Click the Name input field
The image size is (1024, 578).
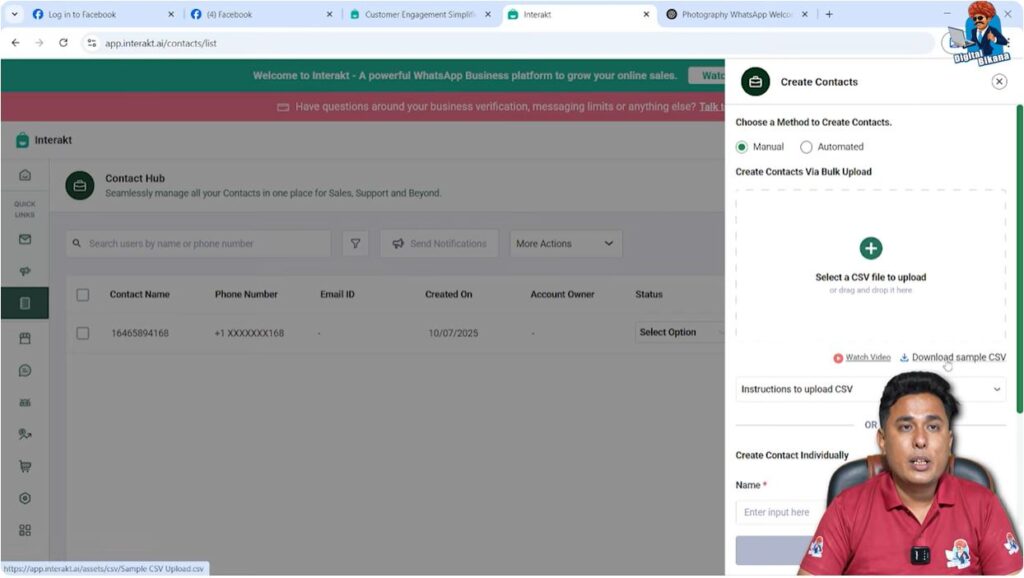pos(780,512)
